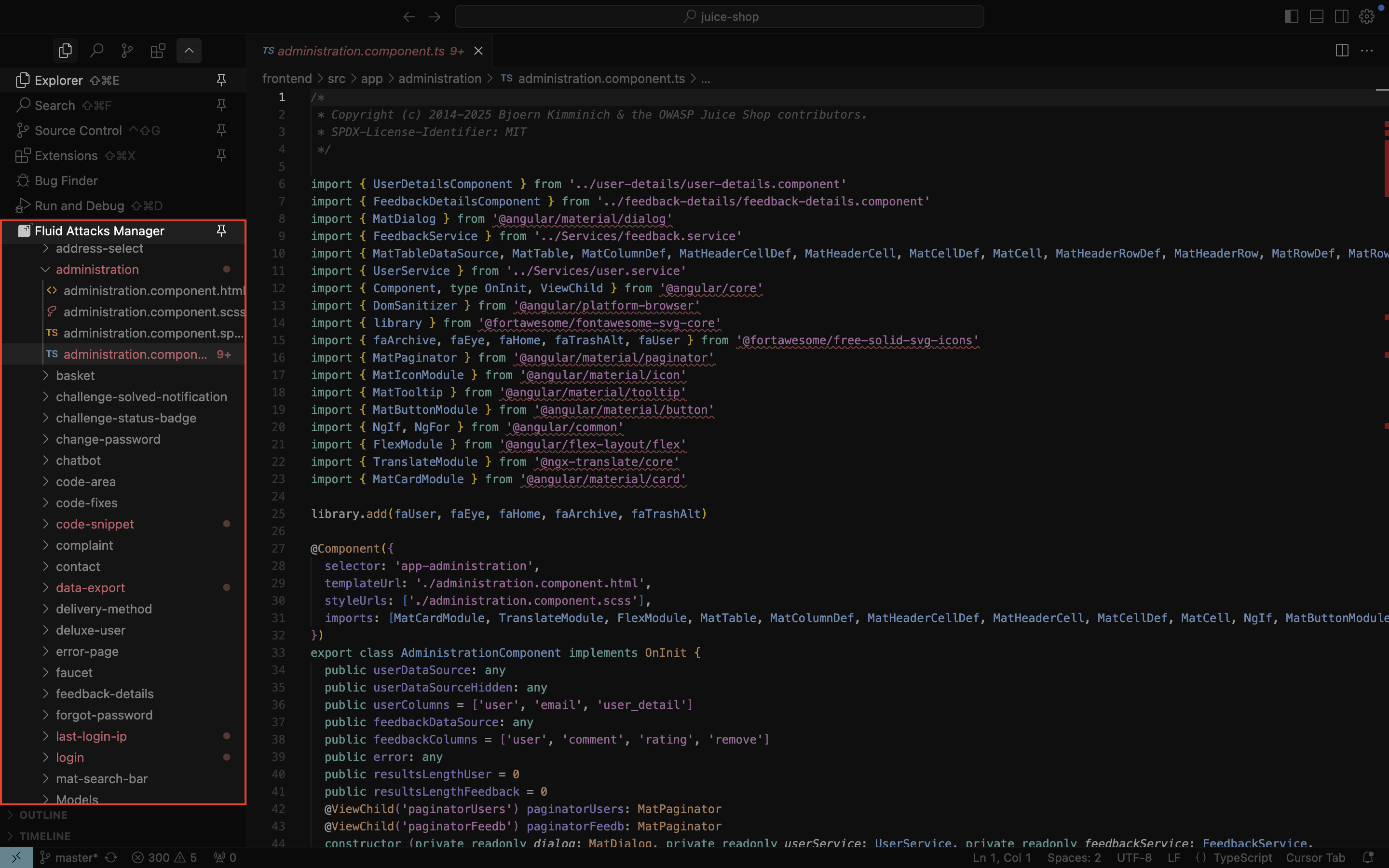The width and height of the screenshot is (1389, 868).
Task: Expand the chatbot folder
Action: click(x=123, y=461)
